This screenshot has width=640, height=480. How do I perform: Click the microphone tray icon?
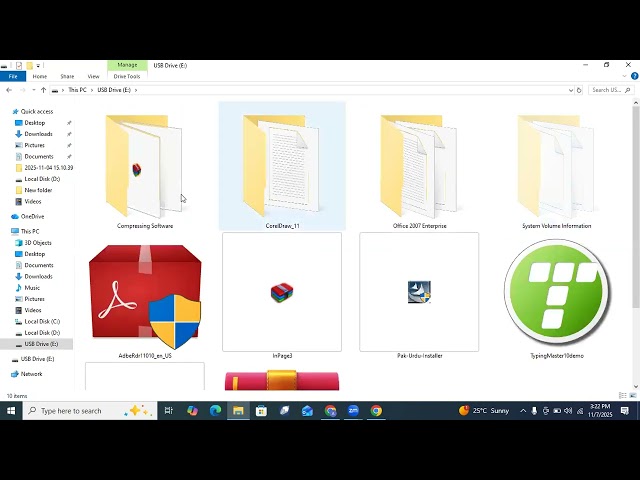tap(534, 411)
